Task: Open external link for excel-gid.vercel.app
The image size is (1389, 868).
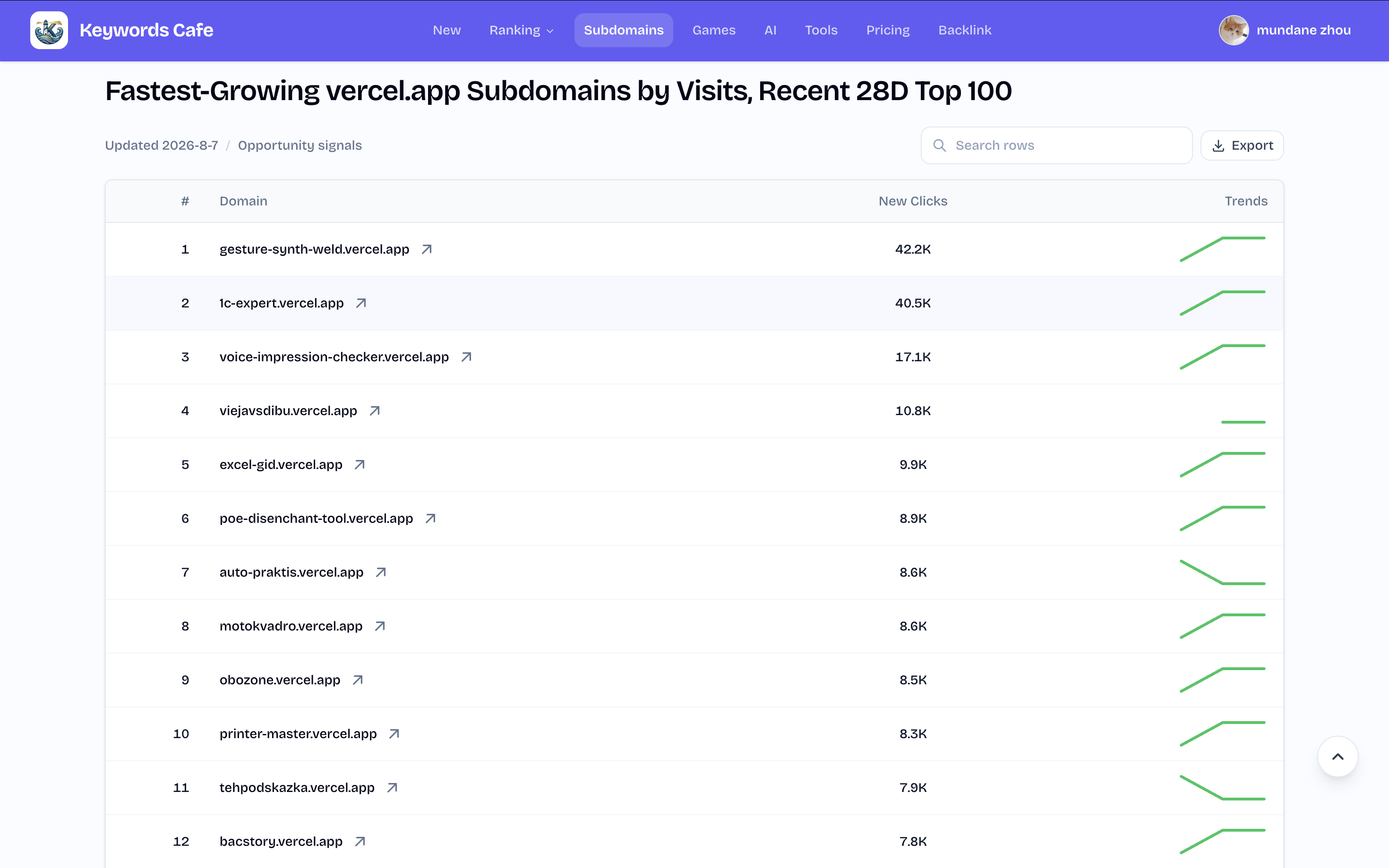Action: coord(360,464)
